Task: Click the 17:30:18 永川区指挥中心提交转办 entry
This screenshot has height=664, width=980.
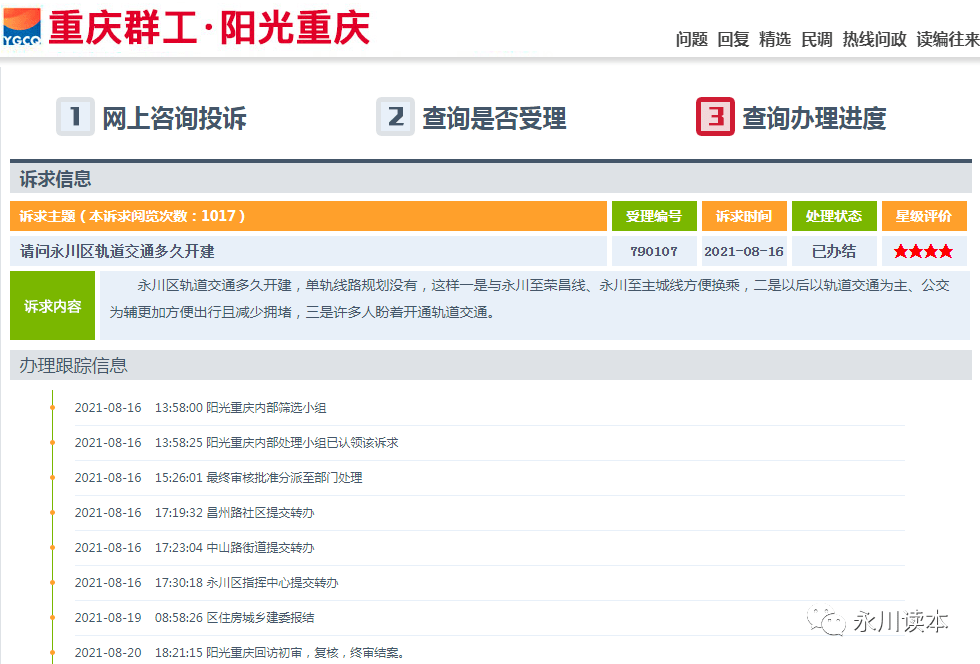Action: point(206,583)
